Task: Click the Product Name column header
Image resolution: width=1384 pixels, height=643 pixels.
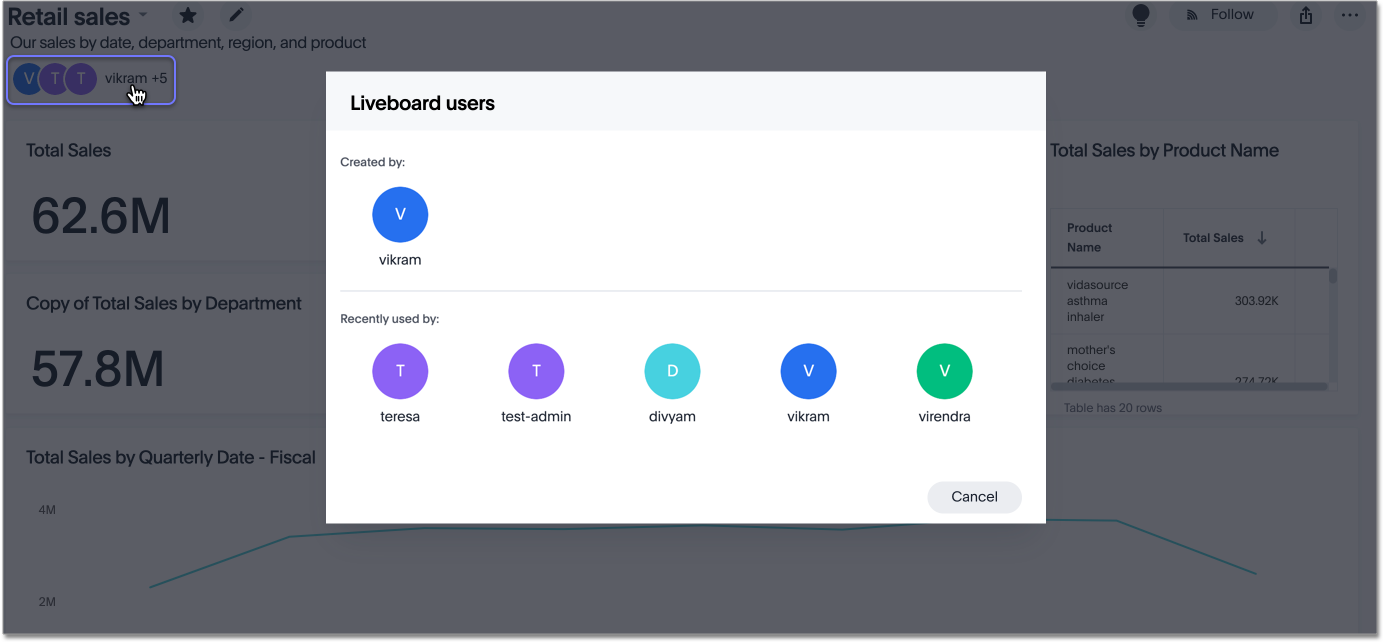Action: tap(1089, 237)
